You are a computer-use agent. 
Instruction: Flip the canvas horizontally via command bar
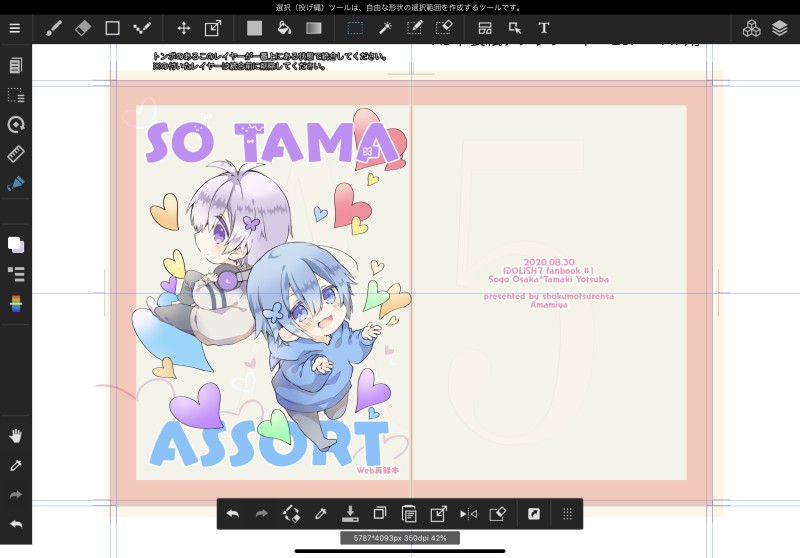[468, 514]
